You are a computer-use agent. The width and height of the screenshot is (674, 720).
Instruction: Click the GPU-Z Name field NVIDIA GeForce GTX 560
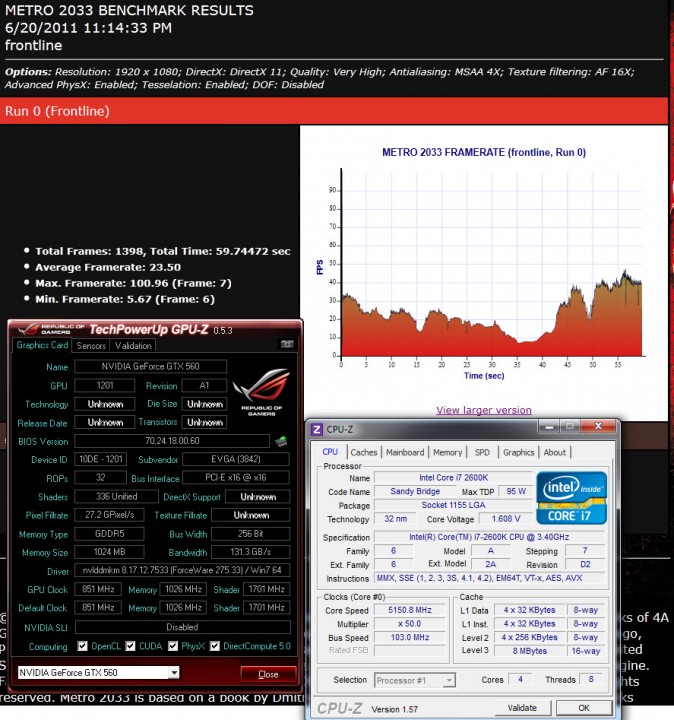[x=151, y=366]
